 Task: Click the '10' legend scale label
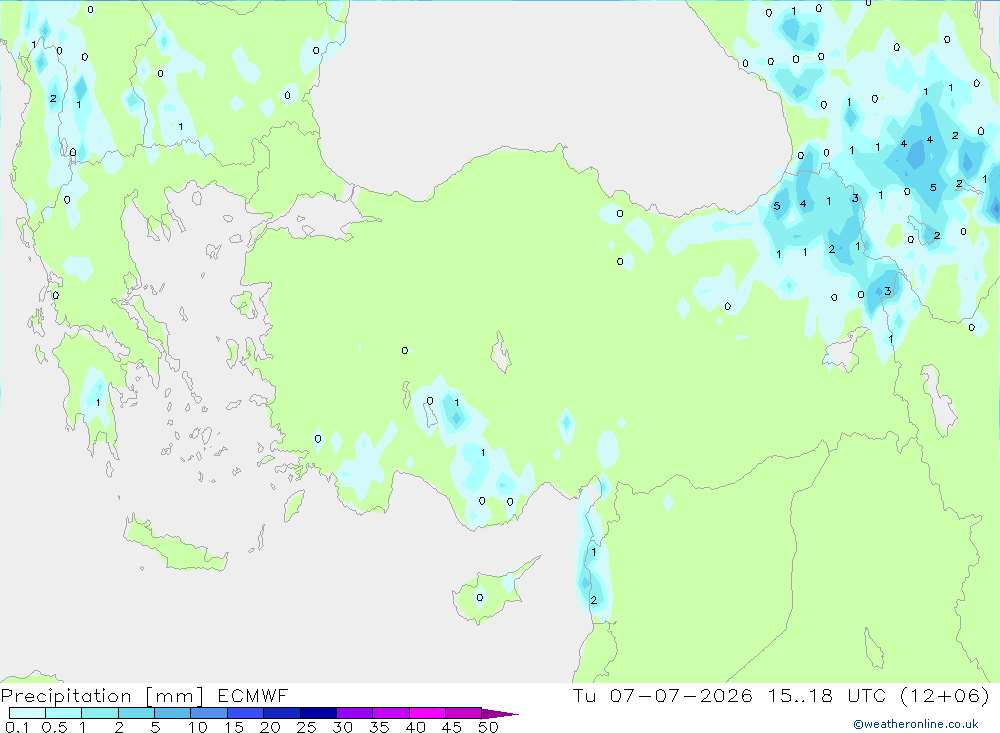tap(198, 727)
